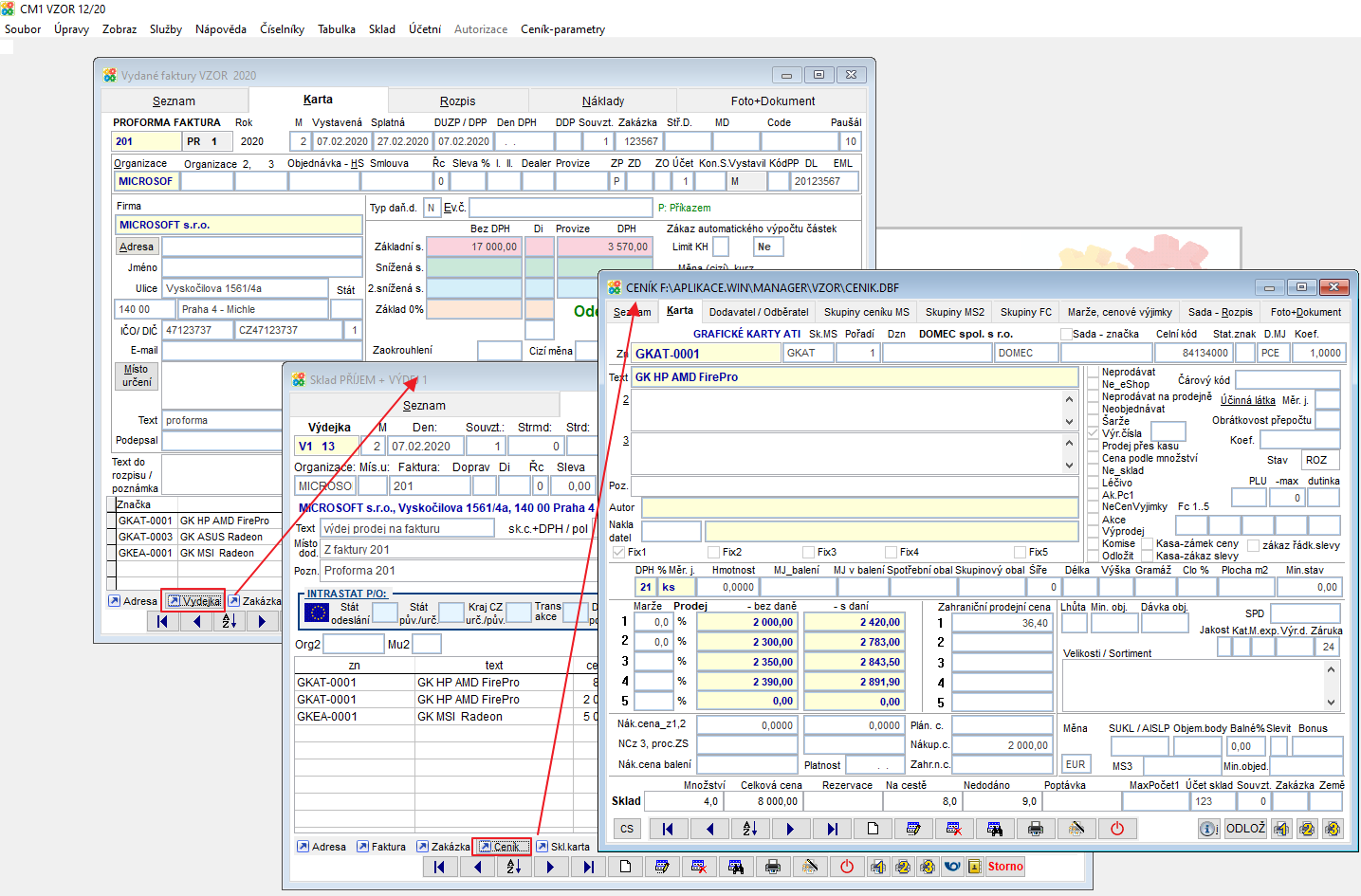Open Rozpis tab in Vydané faktury
The width and height of the screenshot is (1361, 896).
[x=458, y=101]
